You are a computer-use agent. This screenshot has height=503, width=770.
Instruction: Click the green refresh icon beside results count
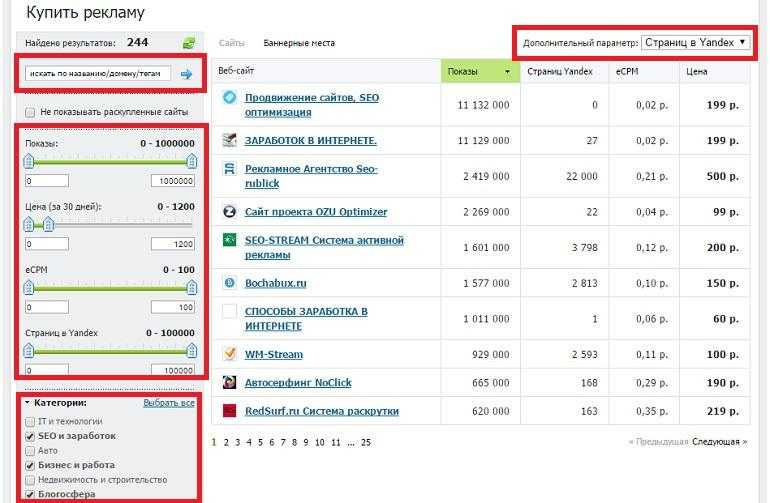[188, 43]
